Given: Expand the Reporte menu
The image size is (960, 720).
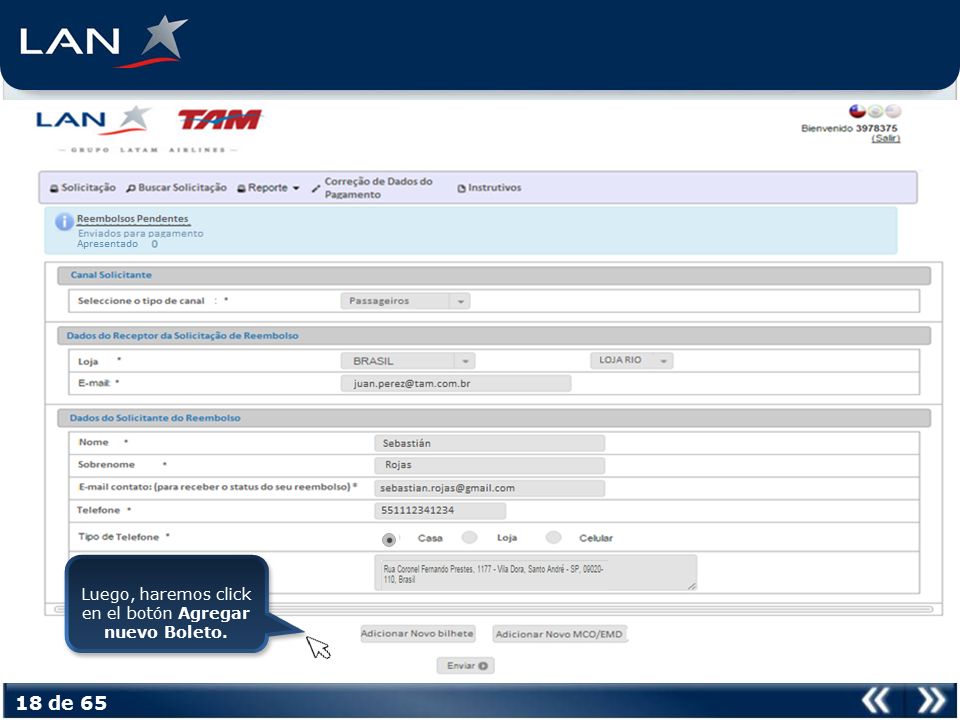Looking at the screenshot, I should click(268, 187).
